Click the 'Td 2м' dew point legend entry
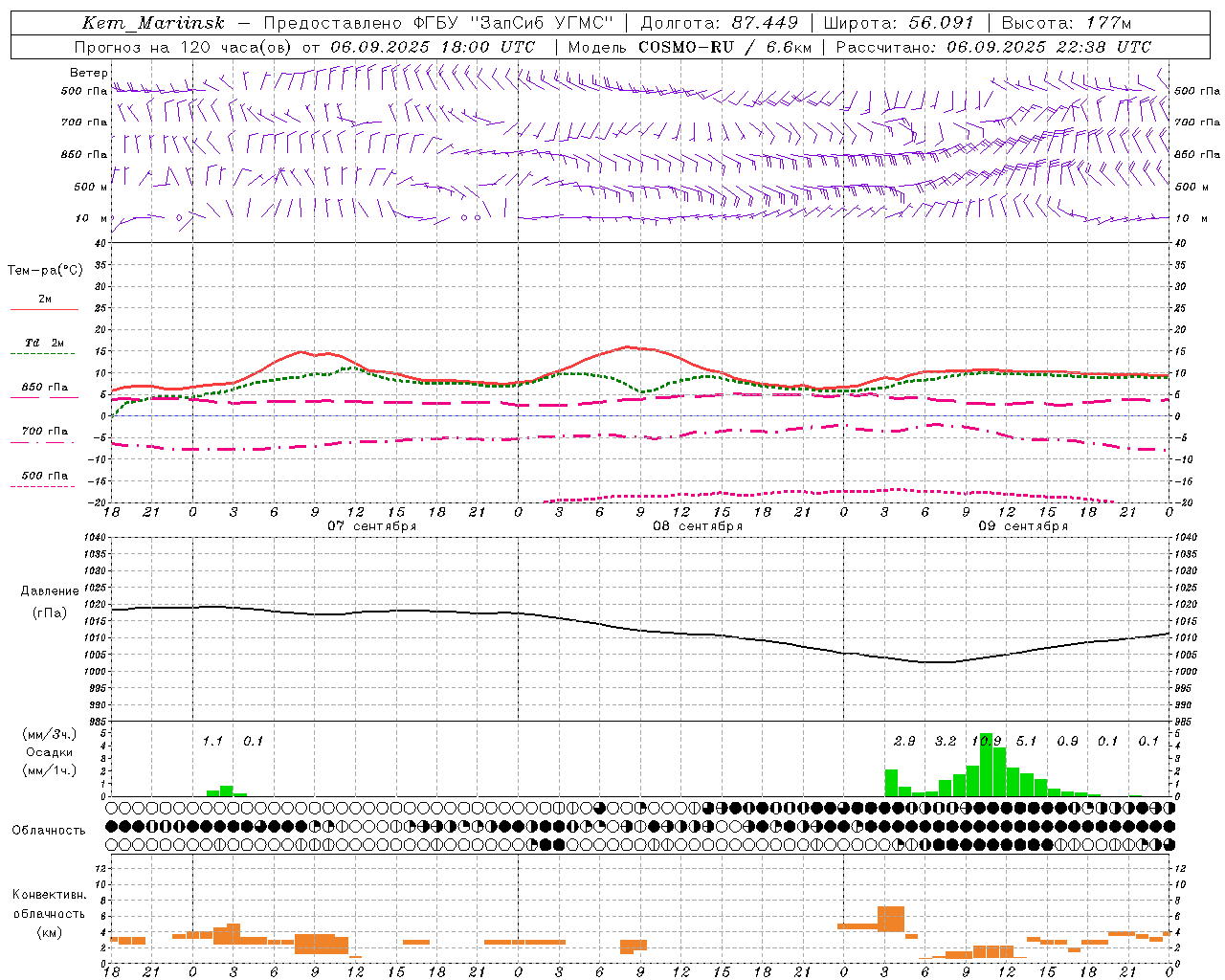 (x=44, y=343)
